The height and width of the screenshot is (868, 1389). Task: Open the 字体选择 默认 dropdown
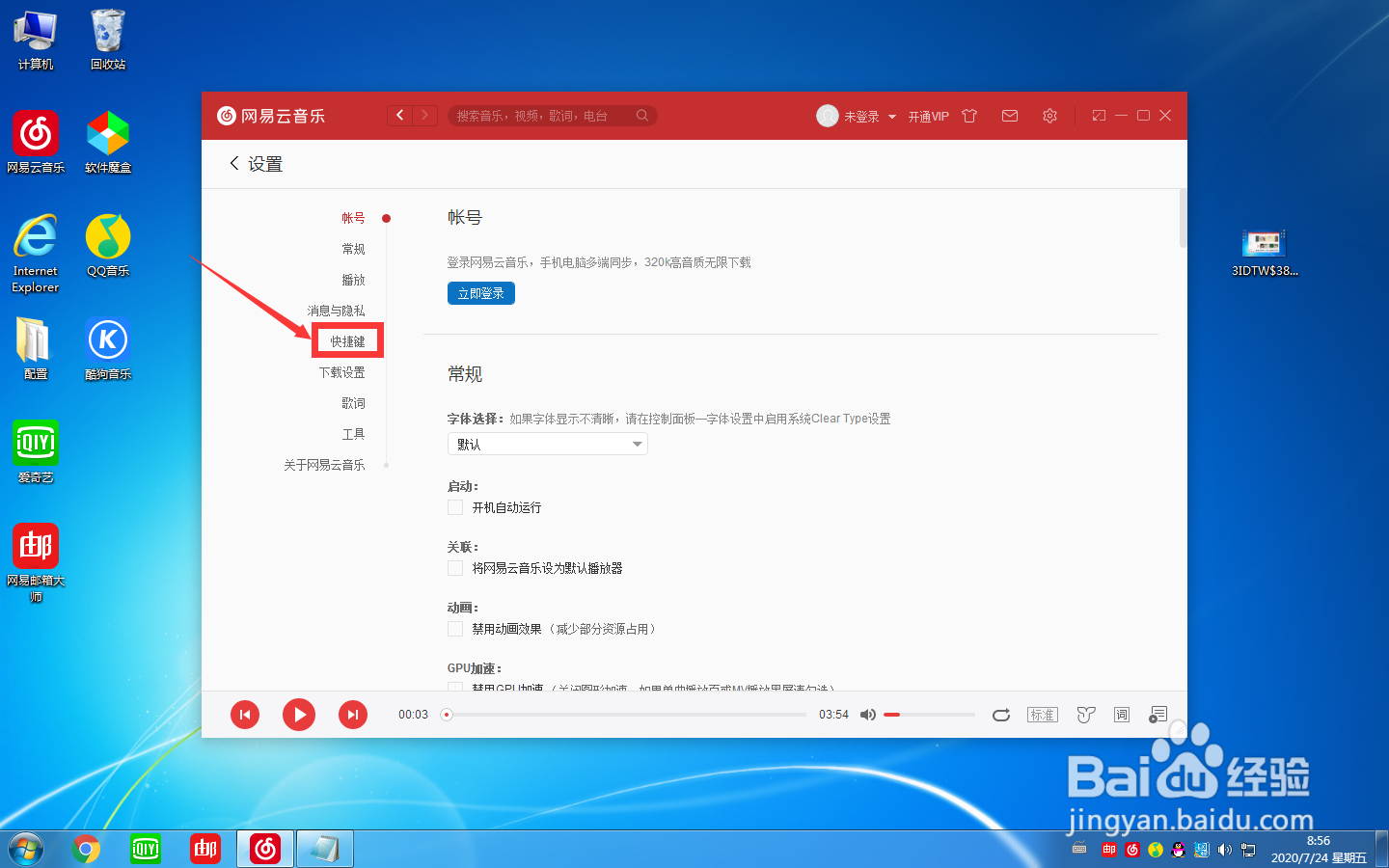click(x=547, y=444)
